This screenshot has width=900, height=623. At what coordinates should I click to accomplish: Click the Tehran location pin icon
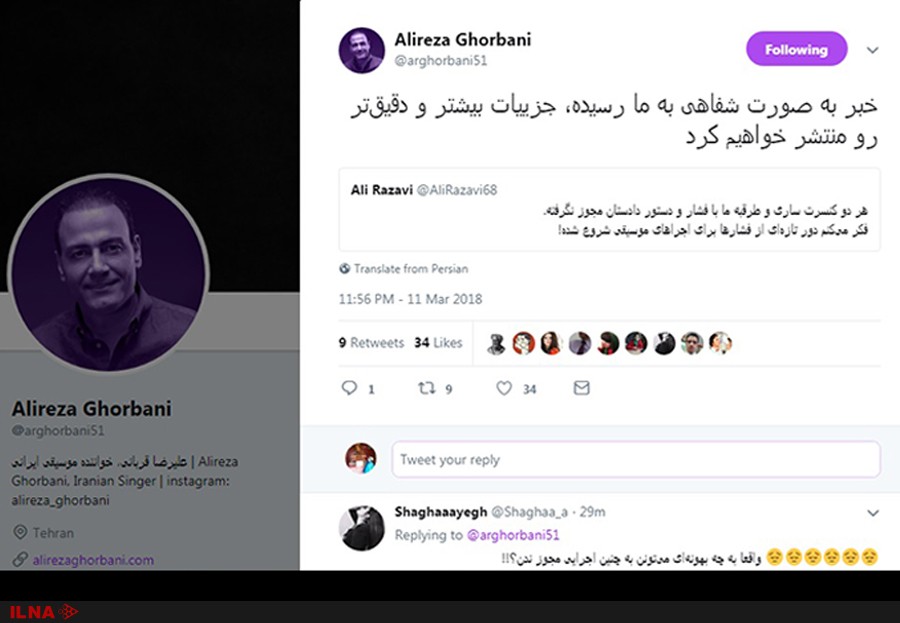coord(20,532)
